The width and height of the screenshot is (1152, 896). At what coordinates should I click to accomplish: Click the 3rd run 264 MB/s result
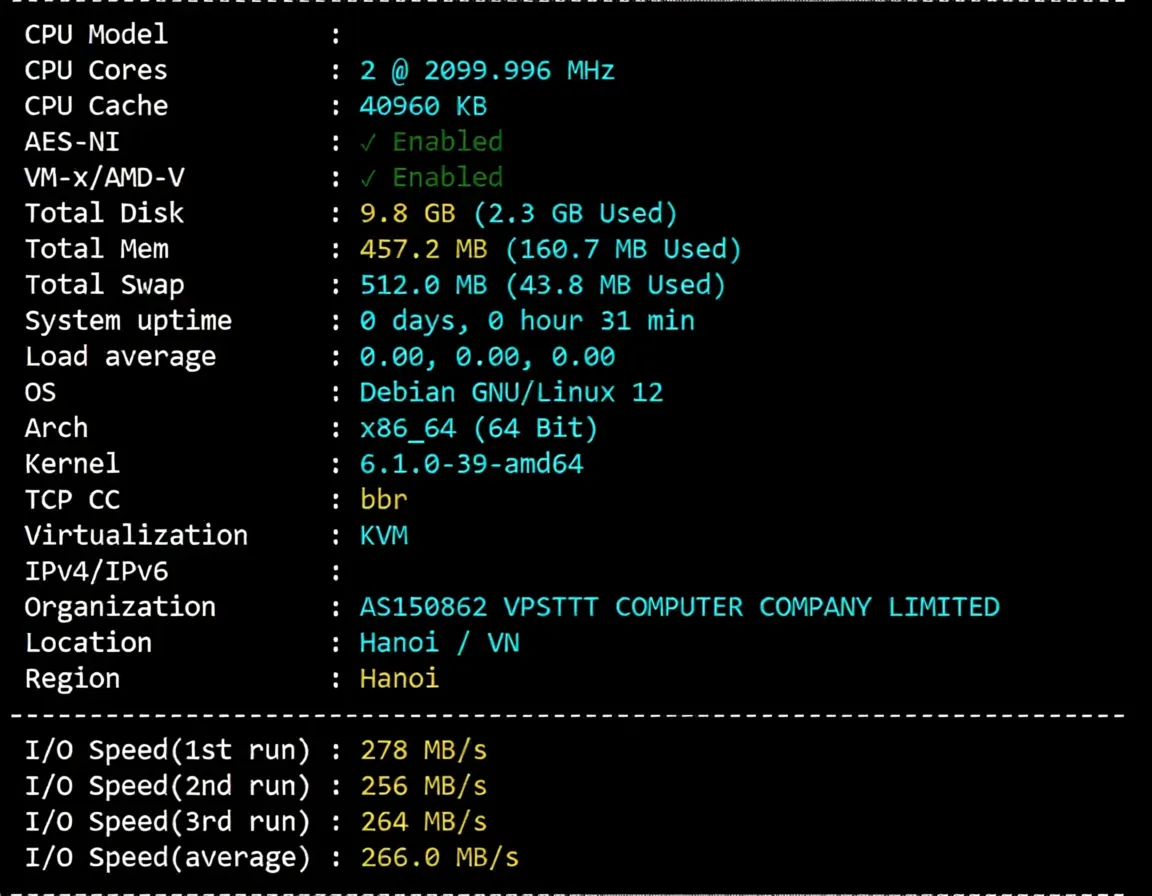click(423, 822)
